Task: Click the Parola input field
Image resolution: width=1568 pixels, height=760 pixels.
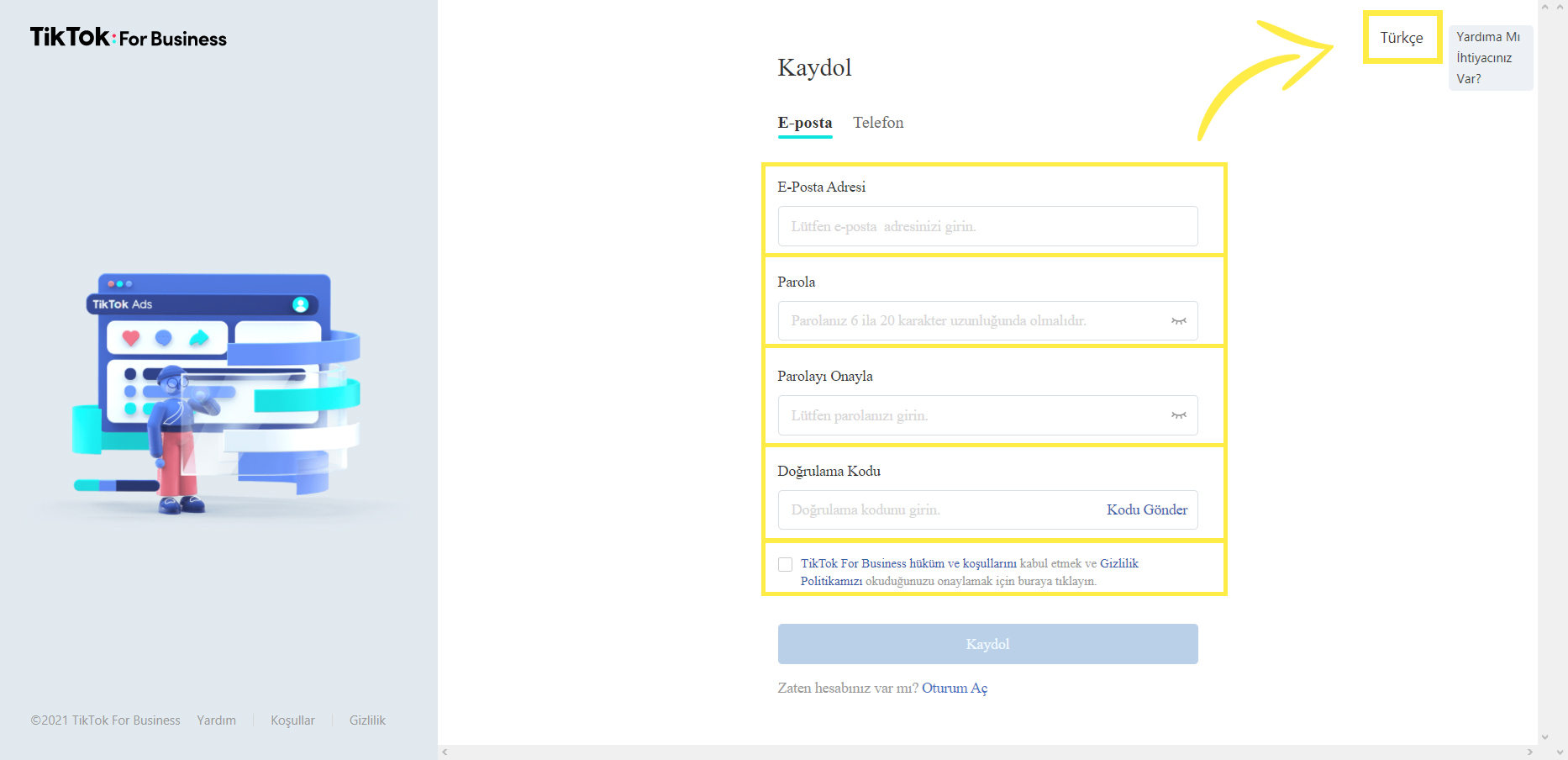Action: click(988, 321)
